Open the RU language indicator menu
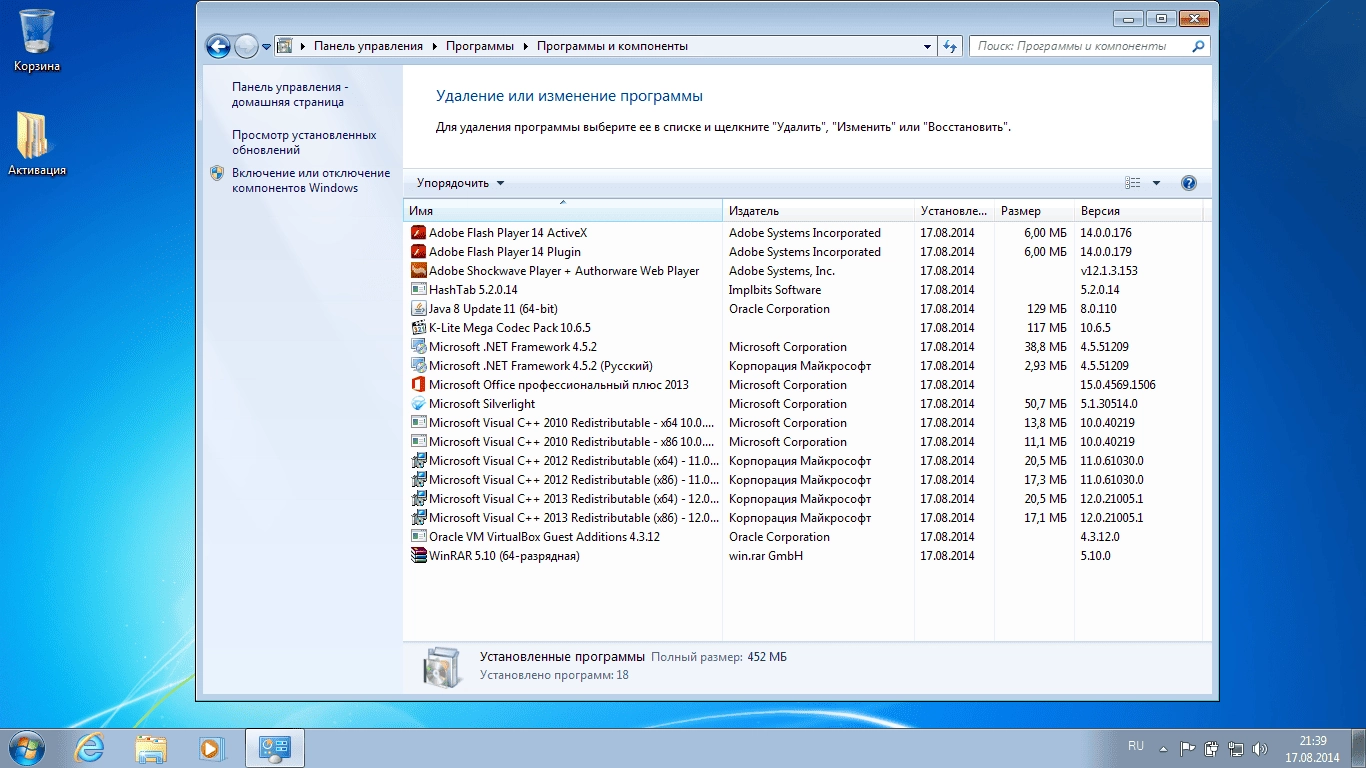The height and width of the screenshot is (768, 1366). click(x=1136, y=746)
